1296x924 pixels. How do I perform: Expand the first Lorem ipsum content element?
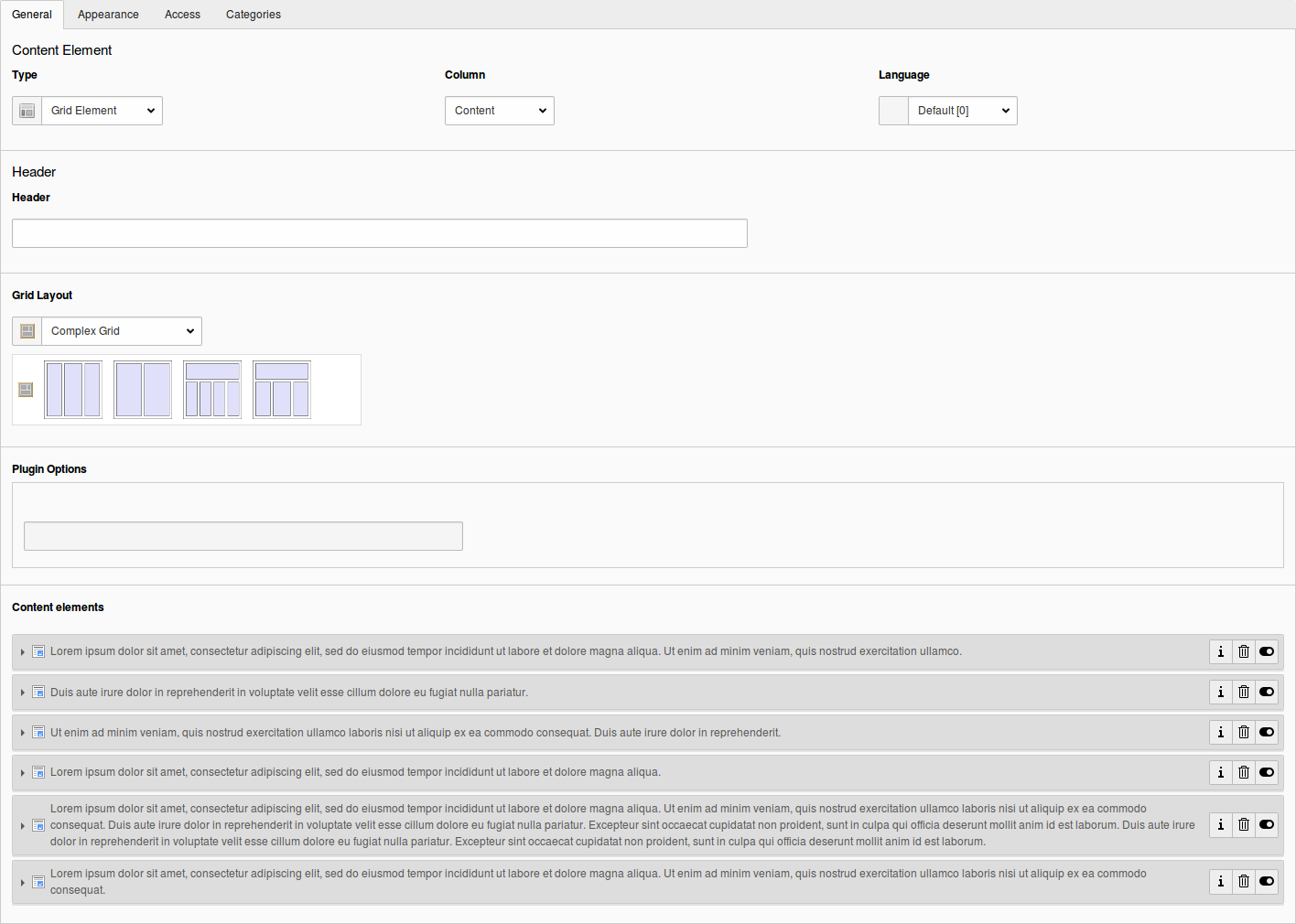(23, 652)
